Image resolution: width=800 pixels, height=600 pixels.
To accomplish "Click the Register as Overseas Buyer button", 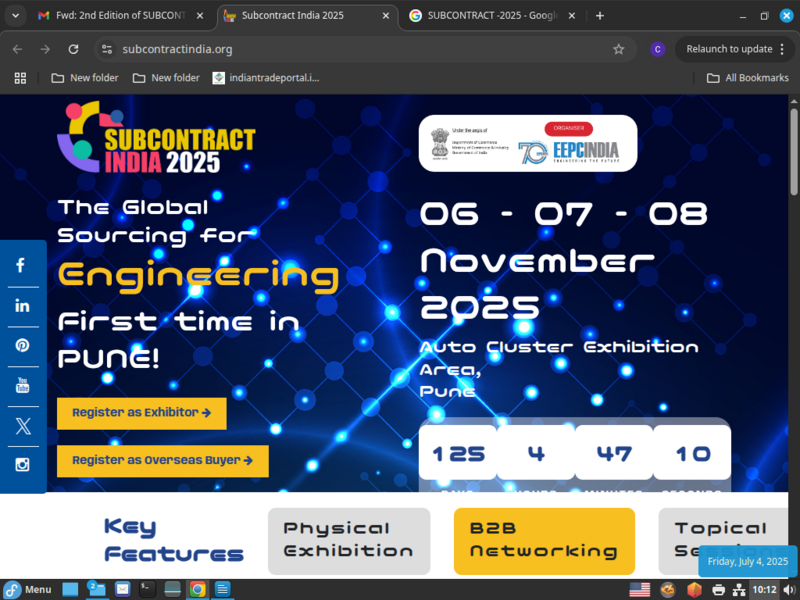I will coord(163,461).
